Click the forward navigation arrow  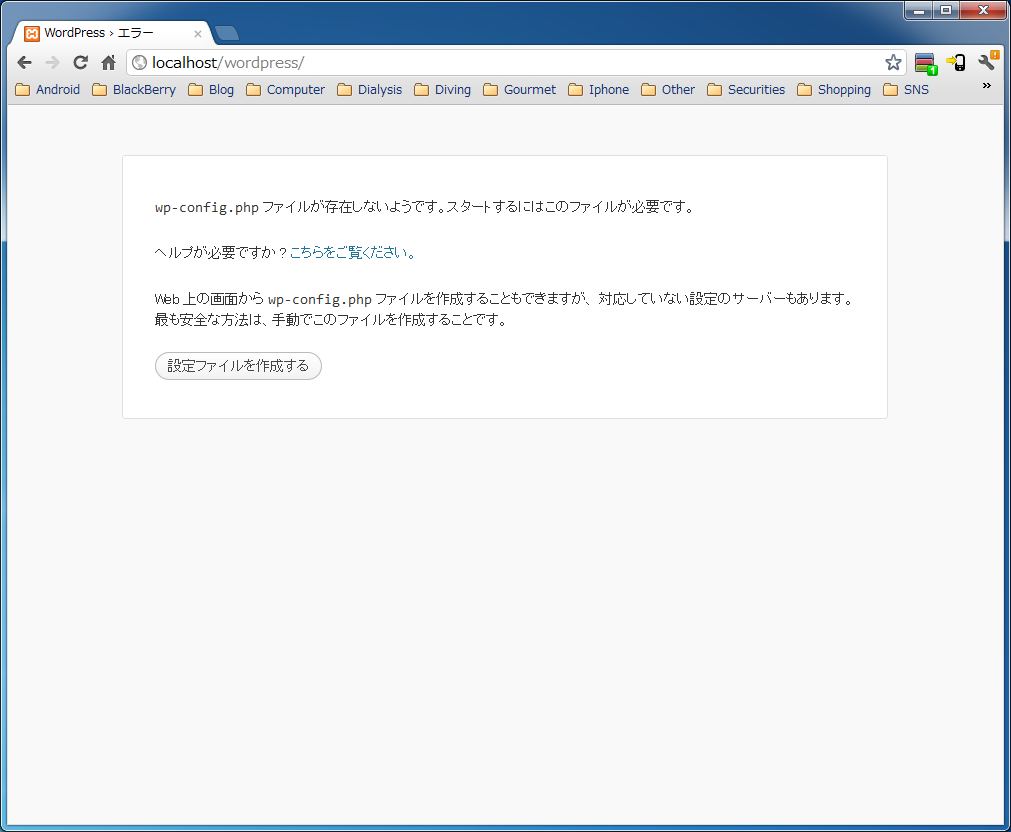point(52,63)
